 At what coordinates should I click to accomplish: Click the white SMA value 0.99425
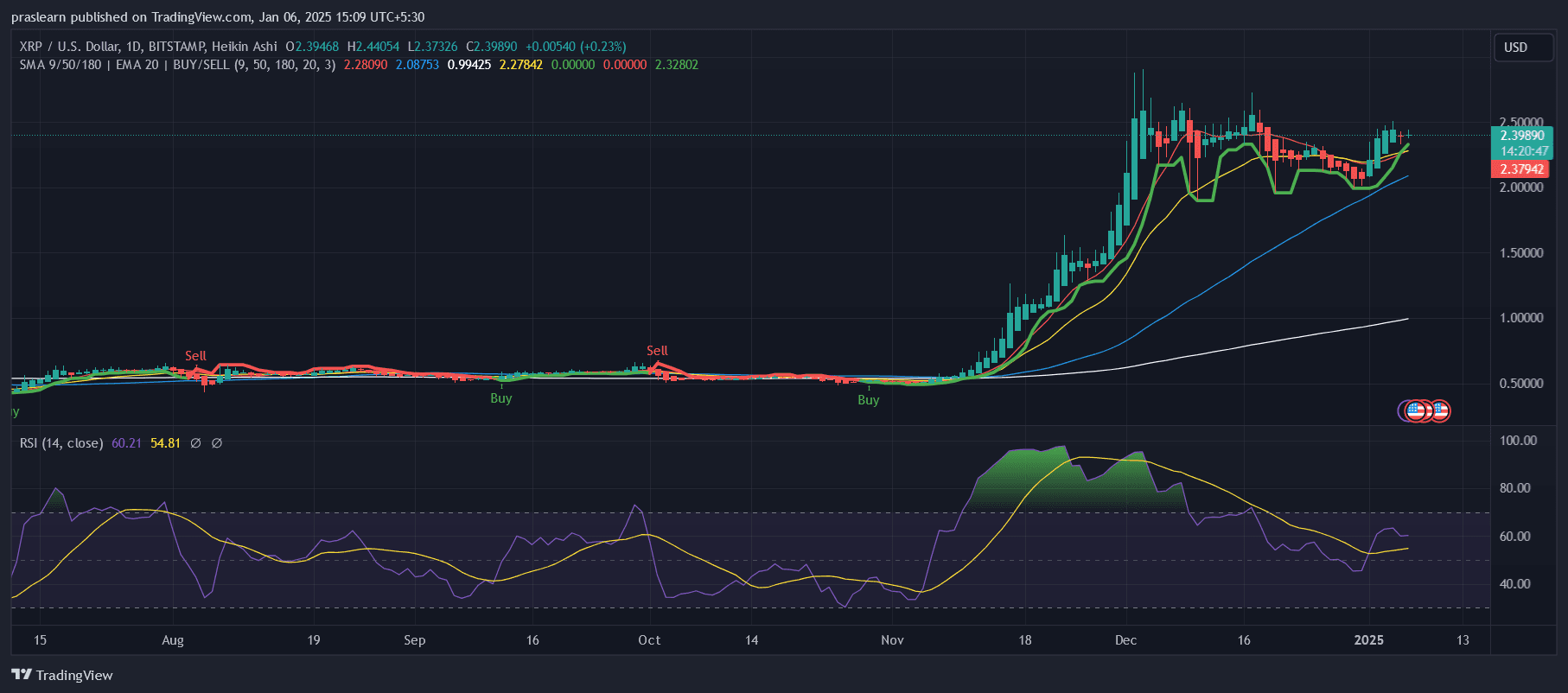tap(469, 65)
